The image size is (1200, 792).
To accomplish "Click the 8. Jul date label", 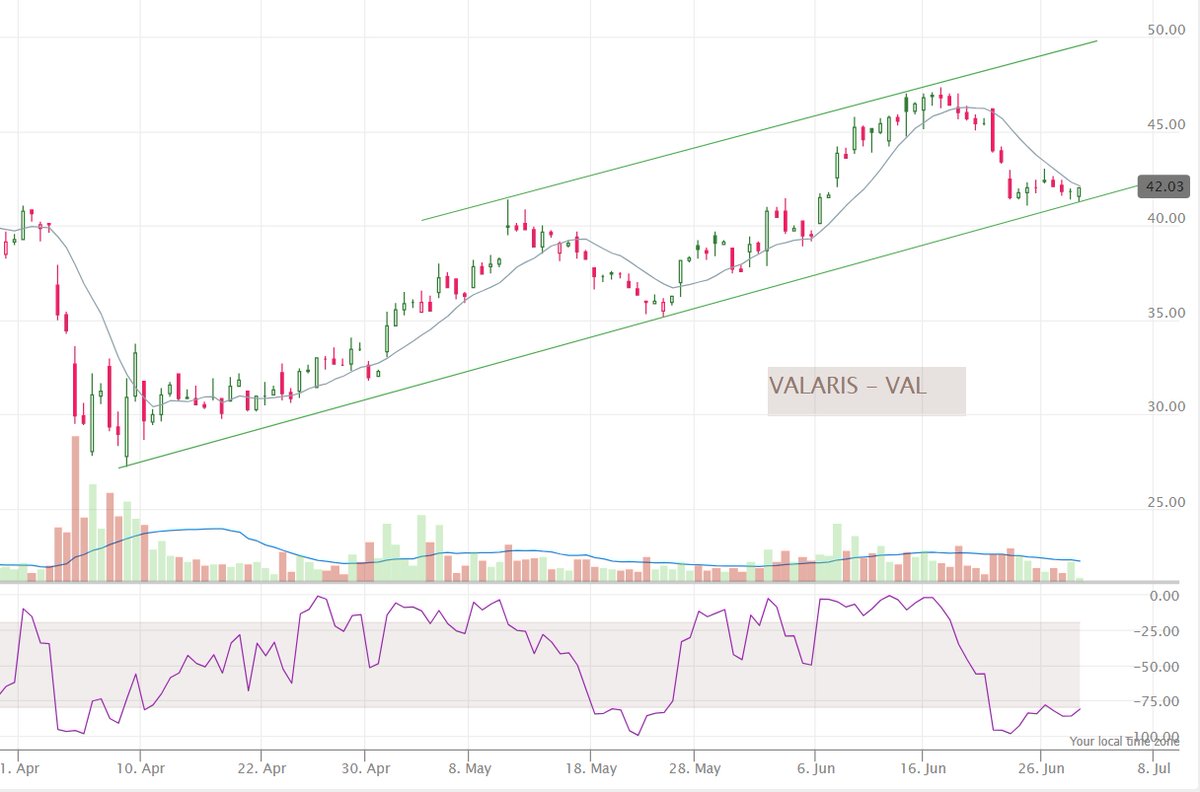I will click(1152, 770).
